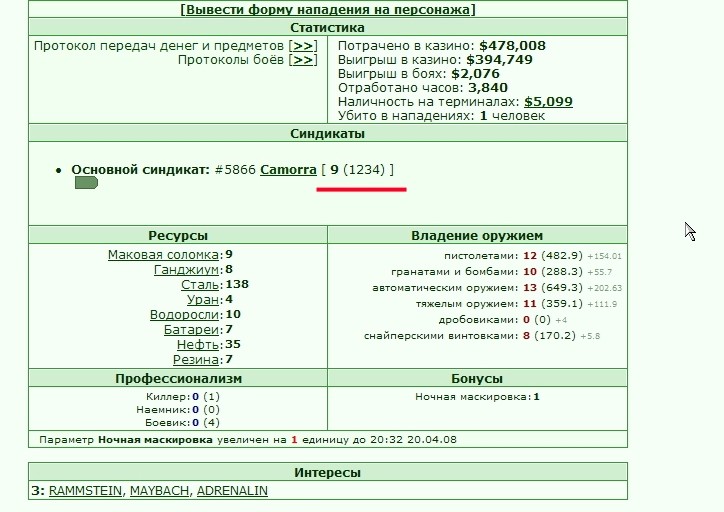This screenshot has height=512, width=724.
Task: Click the green syndicate badge icon
Action: [x=86, y=183]
